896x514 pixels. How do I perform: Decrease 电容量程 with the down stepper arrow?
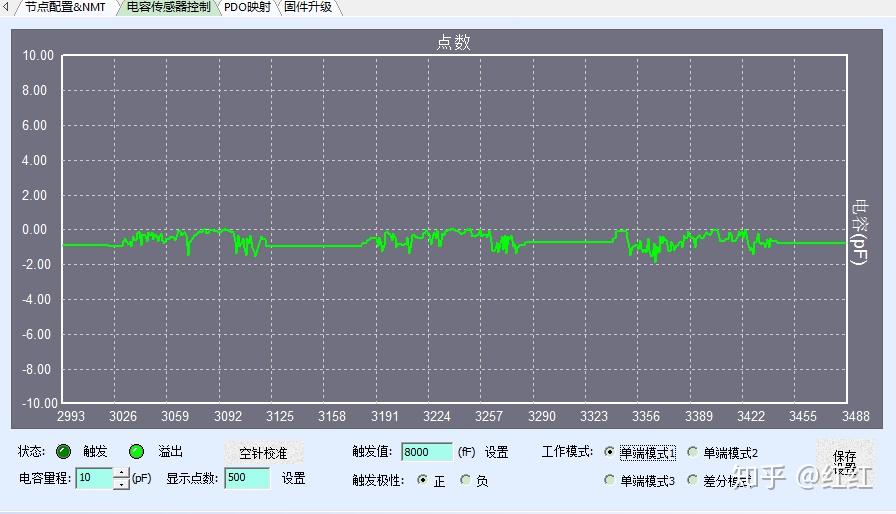click(x=121, y=484)
